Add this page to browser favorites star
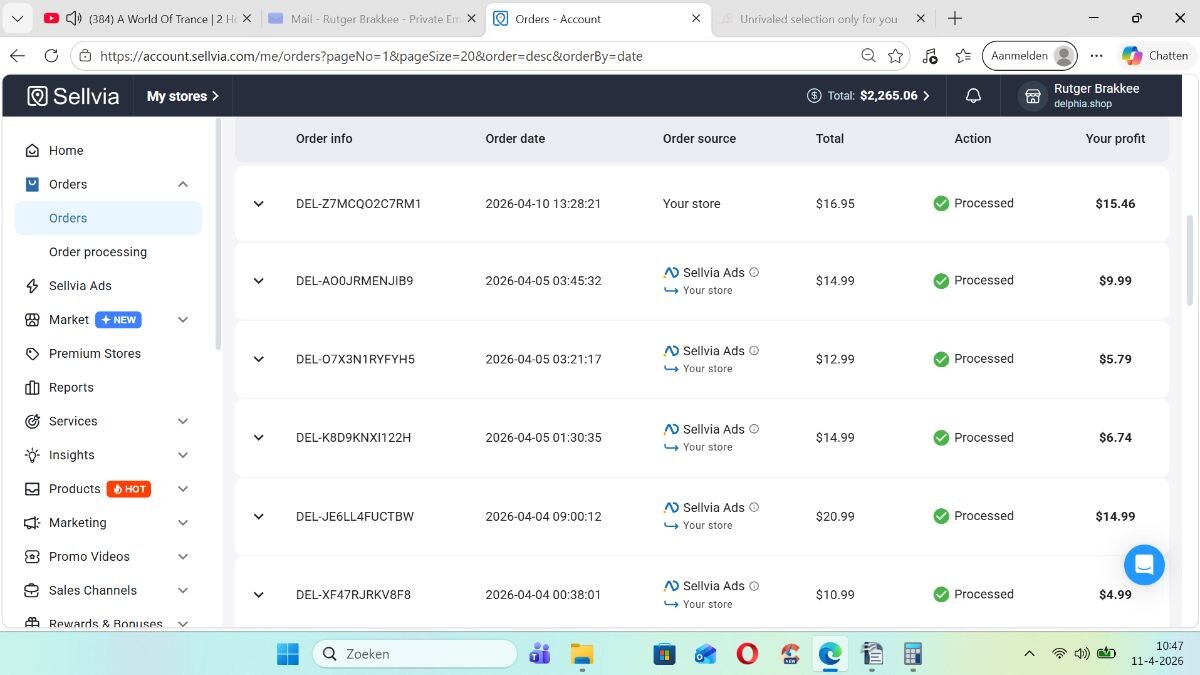Image resolution: width=1200 pixels, height=675 pixels. [896, 56]
